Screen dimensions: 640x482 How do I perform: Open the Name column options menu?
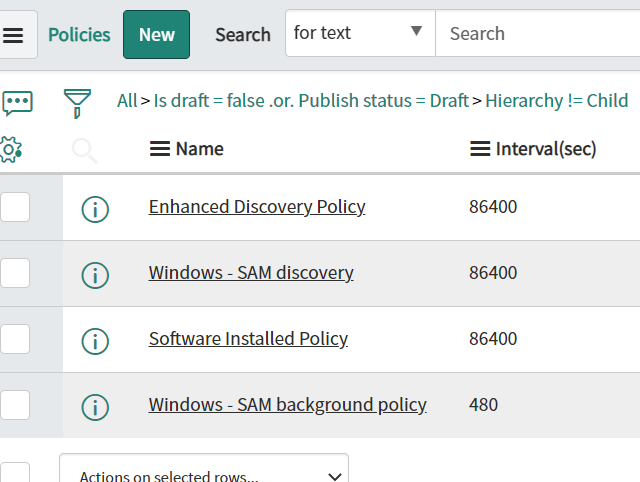point(159,149)
